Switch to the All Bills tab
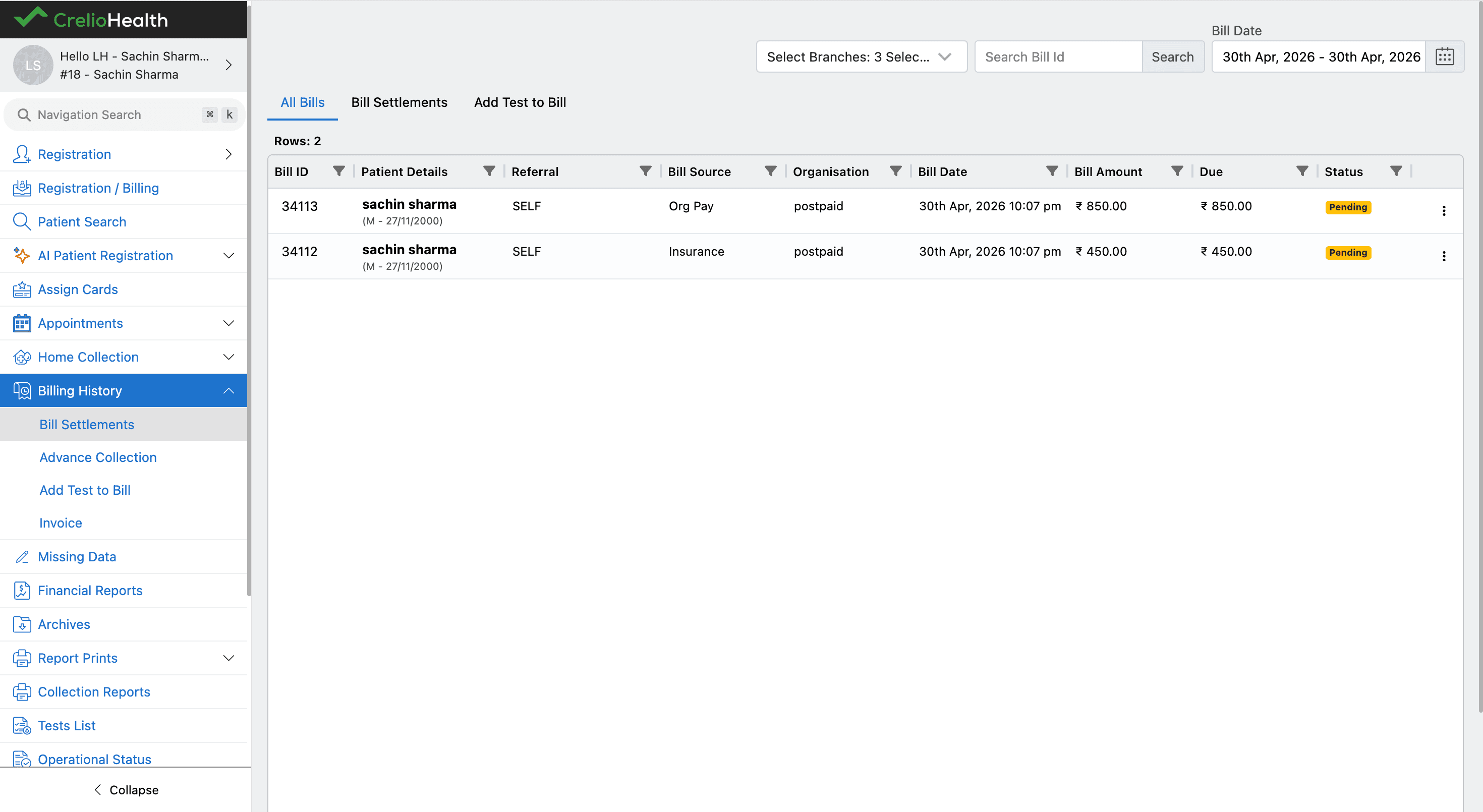1483x812 pixels. [302, 102]
